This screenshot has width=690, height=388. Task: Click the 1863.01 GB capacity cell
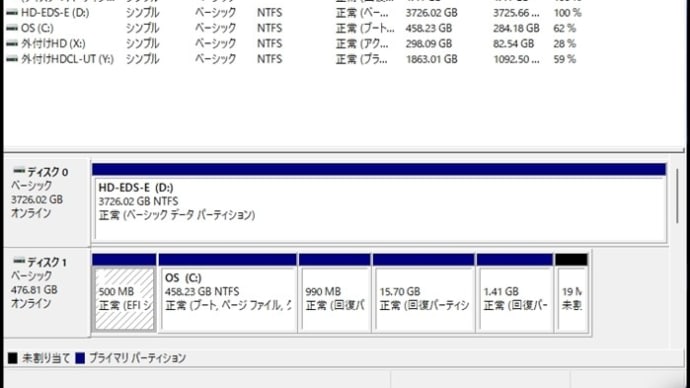pos(431,59)
